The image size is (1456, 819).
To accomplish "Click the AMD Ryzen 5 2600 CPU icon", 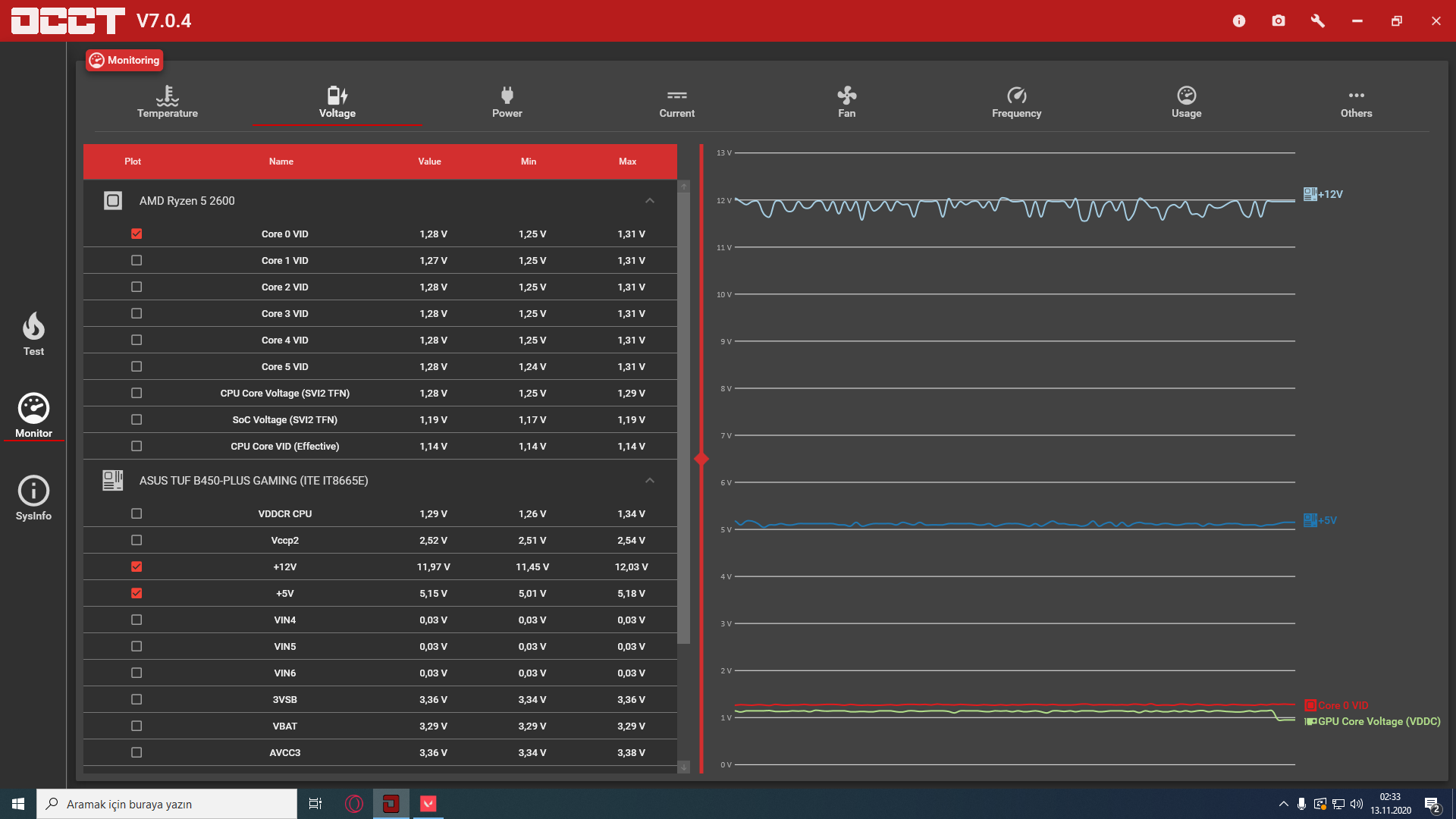I will [113, 201].
